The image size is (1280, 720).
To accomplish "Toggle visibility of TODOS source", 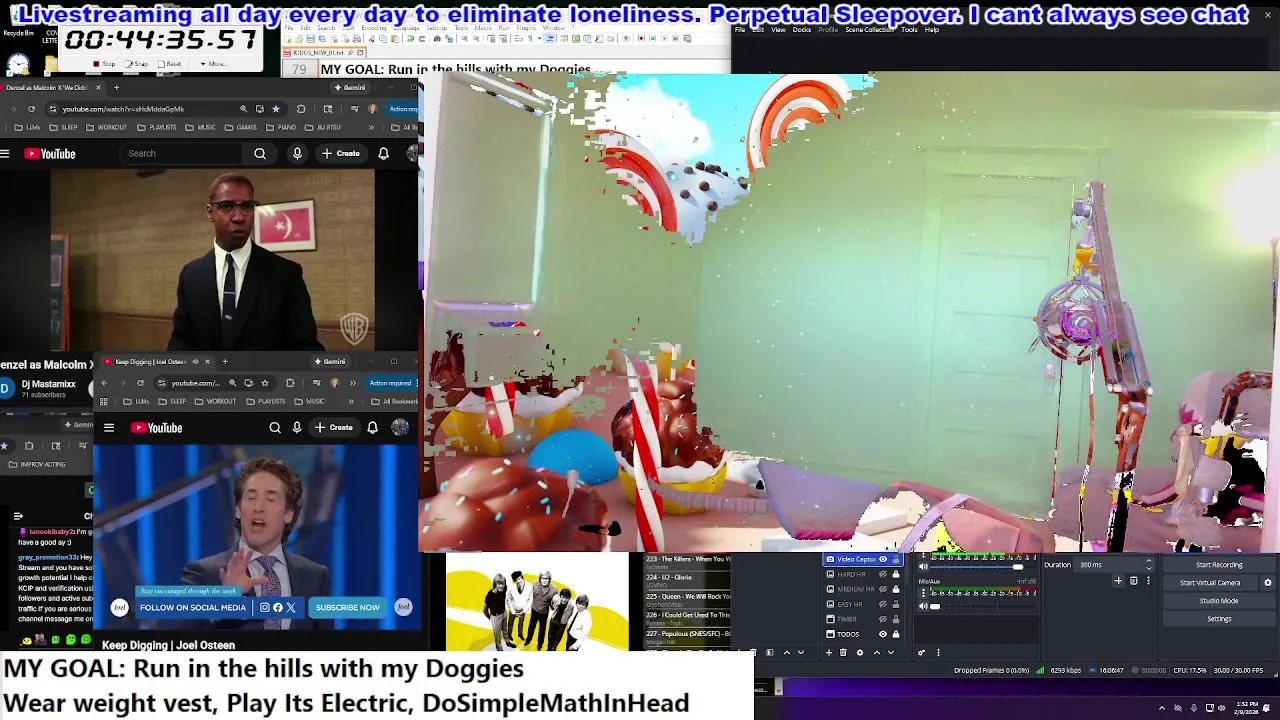I will pos(883,634).
